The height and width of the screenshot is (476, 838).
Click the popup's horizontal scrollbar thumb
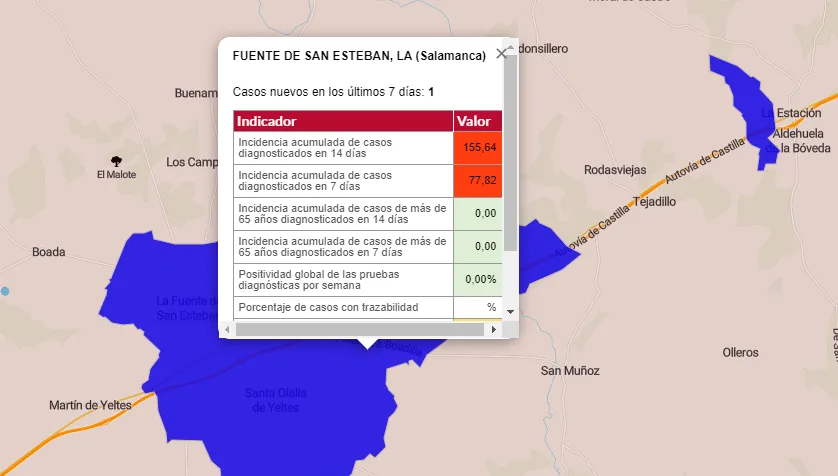360,329
